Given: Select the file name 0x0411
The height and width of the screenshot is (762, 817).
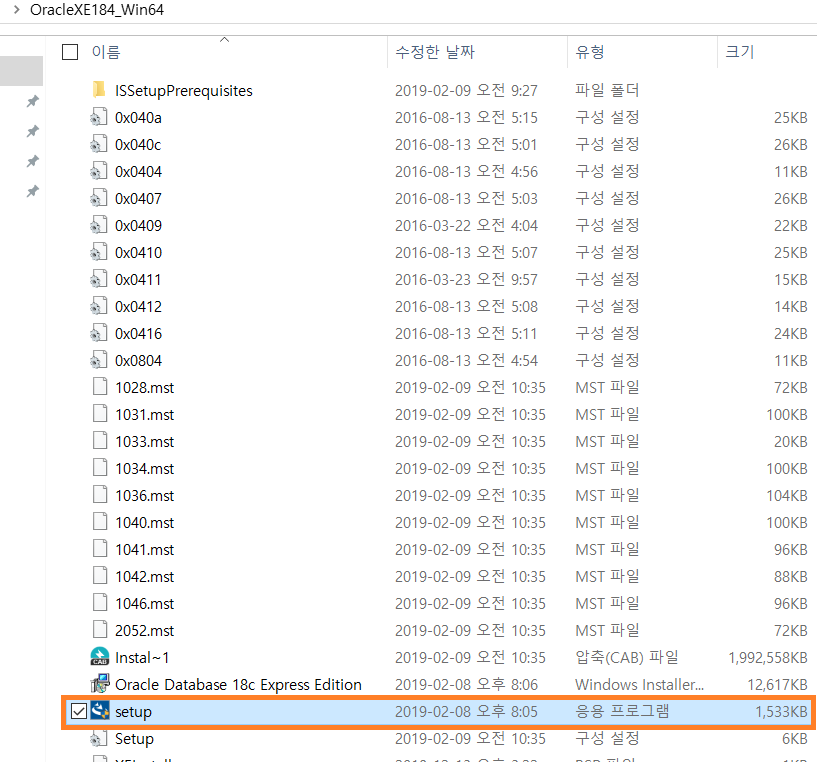Looking at the screenshot, I should click(138, 280).
